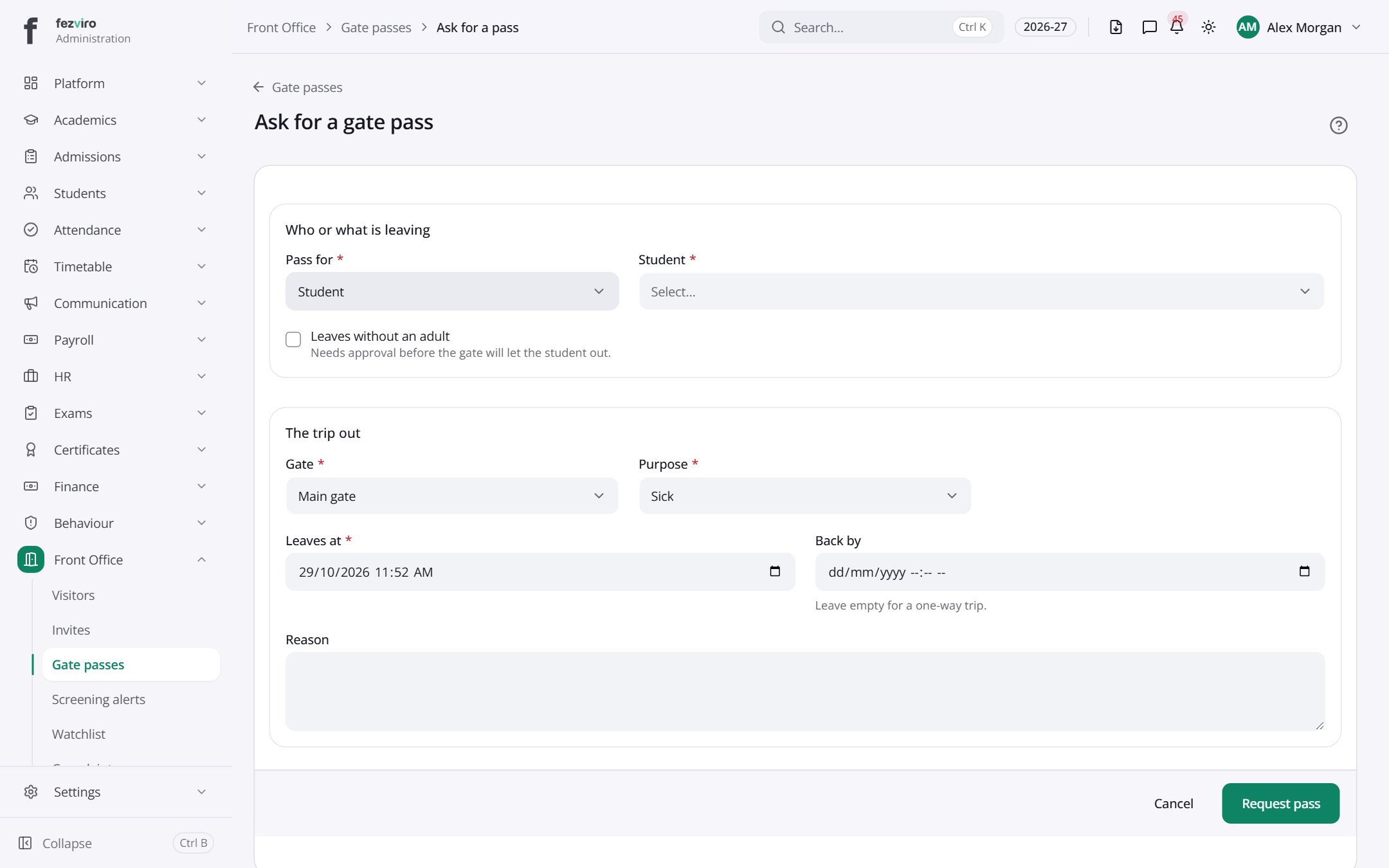Click the Students people icon
1389x868 pixels.
31,193
